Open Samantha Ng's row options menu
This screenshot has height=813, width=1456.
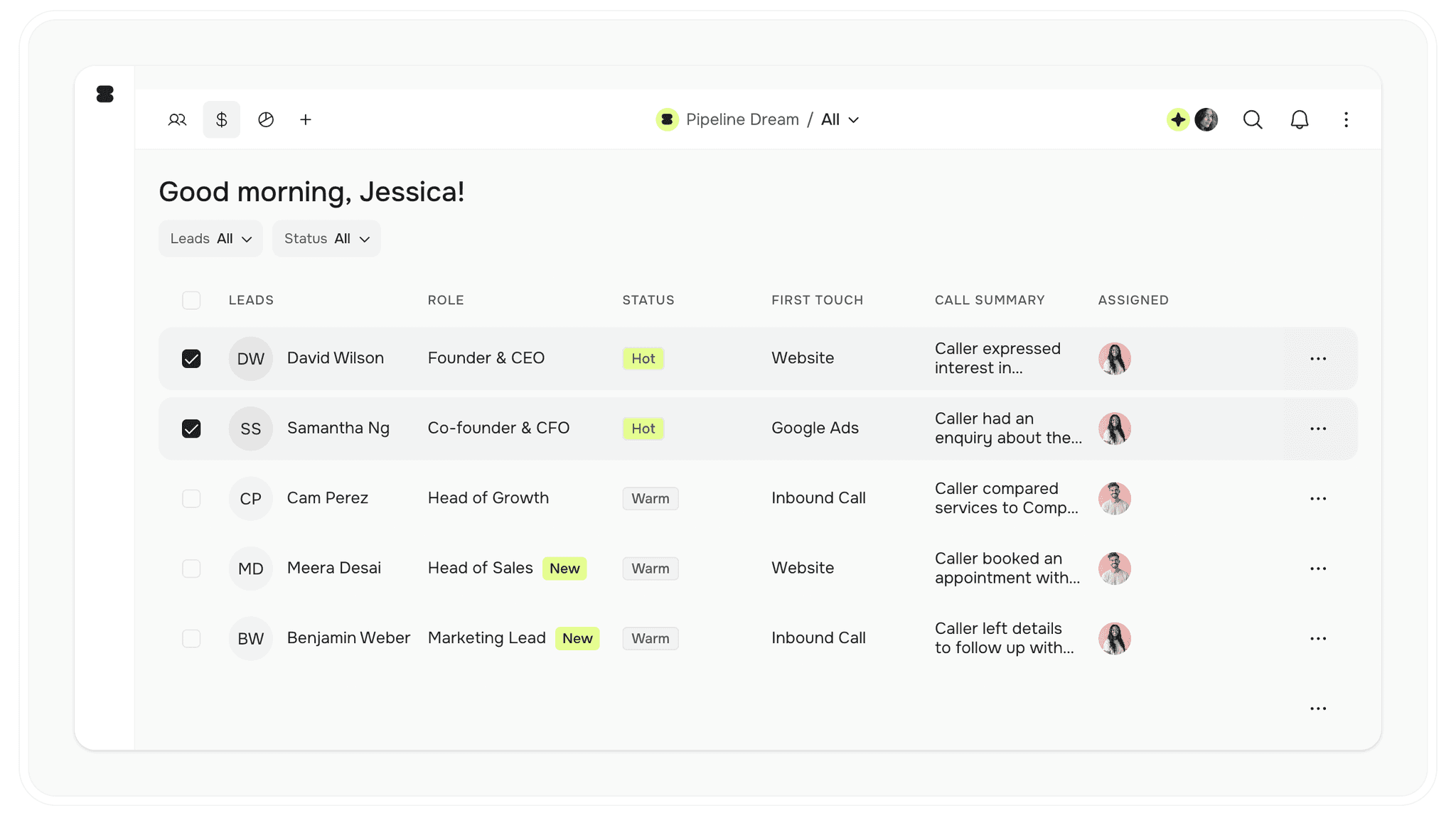coord(1318,429)
